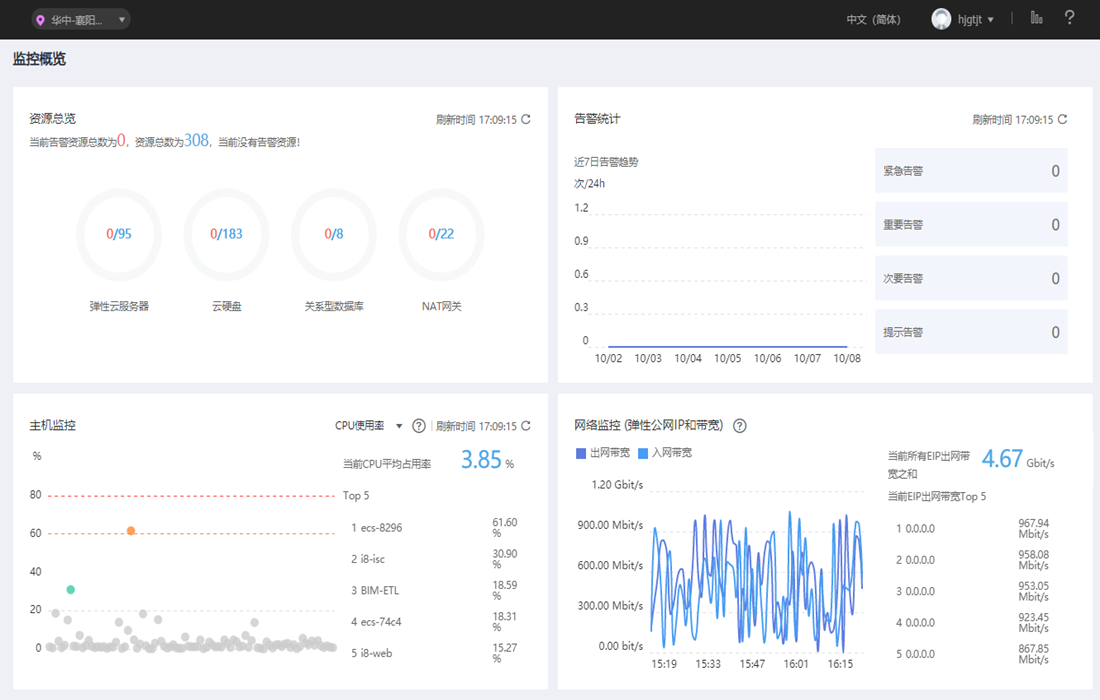Open the 重要告警 alarm row

[971, 224]
